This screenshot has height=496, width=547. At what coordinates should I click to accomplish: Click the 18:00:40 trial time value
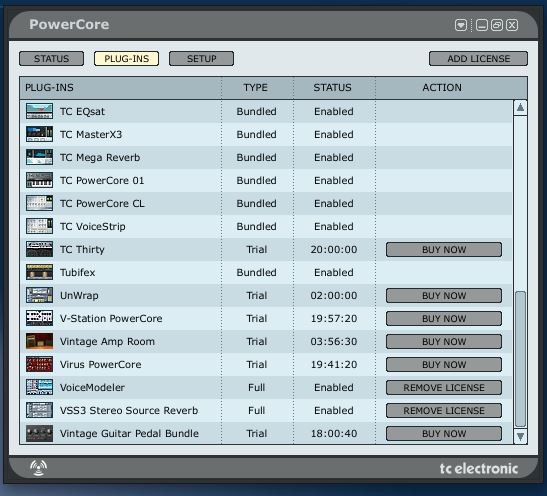(x=334, y=434)
